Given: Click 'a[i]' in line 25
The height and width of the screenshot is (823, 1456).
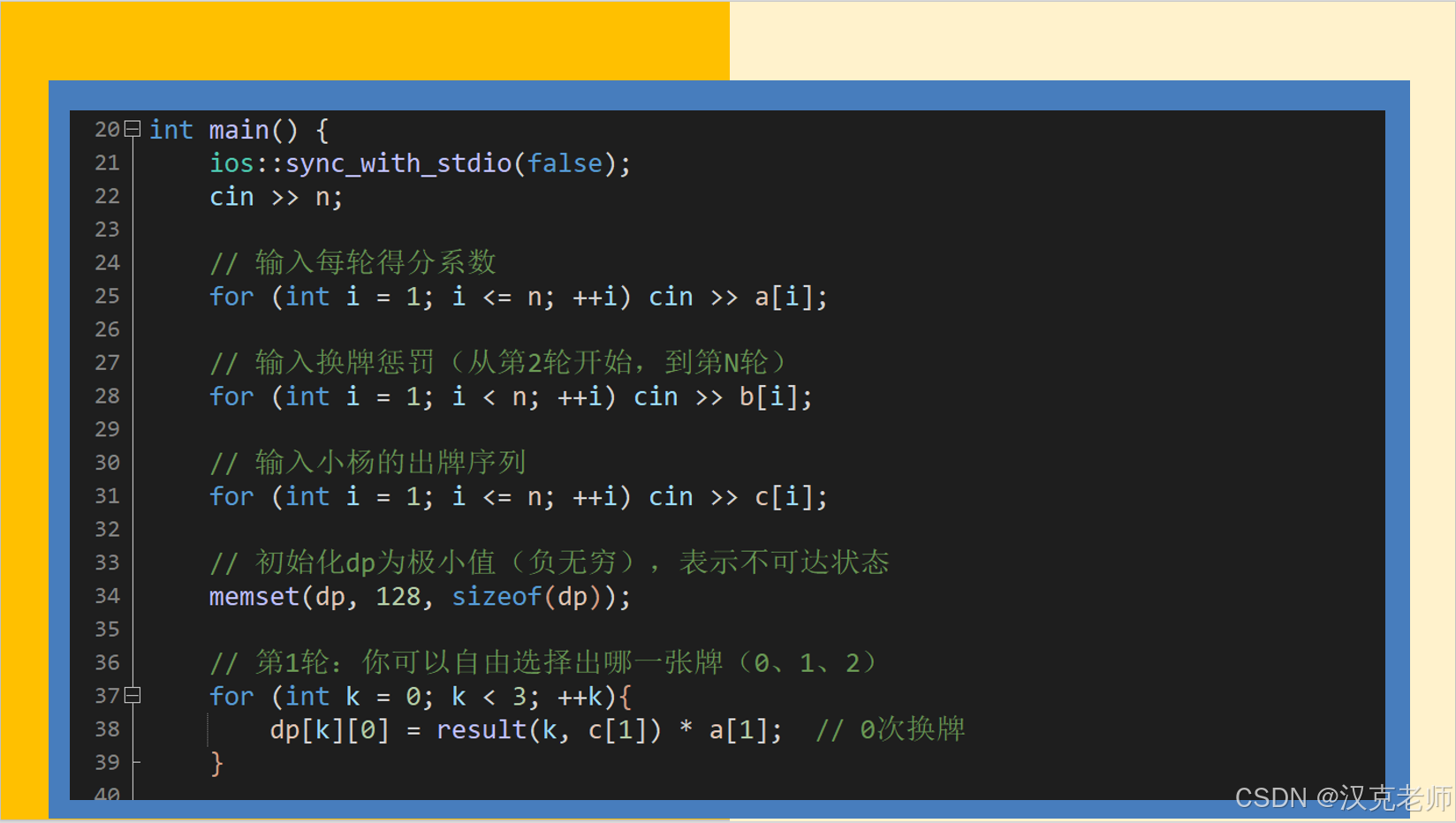Looking at the screenshot, I should click(x=784, y=297).
